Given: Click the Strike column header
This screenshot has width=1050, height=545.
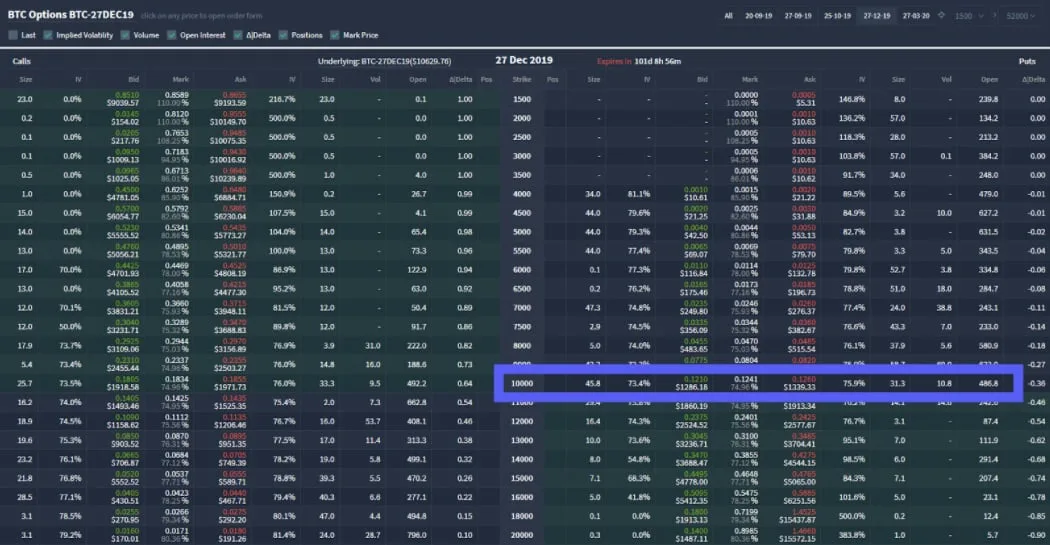Looking at the screenshot, I should tap(522, 80).
